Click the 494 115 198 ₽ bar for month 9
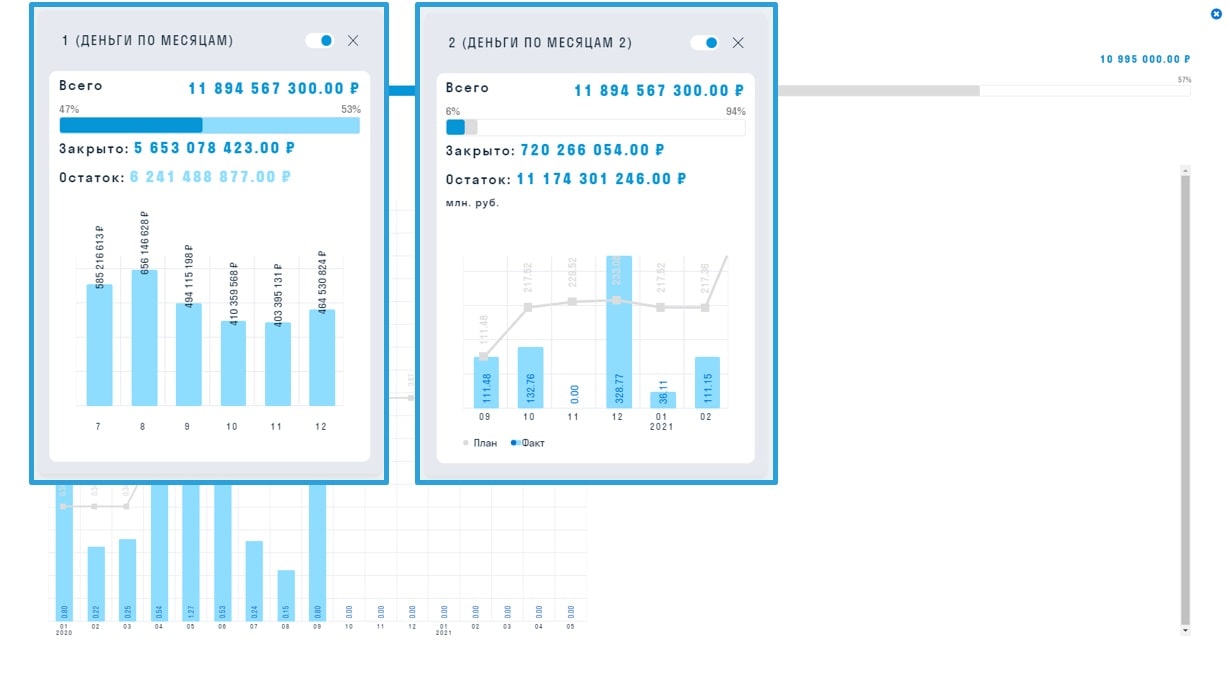The width and height of the screenshot is (1228, 685). (189, 355)
